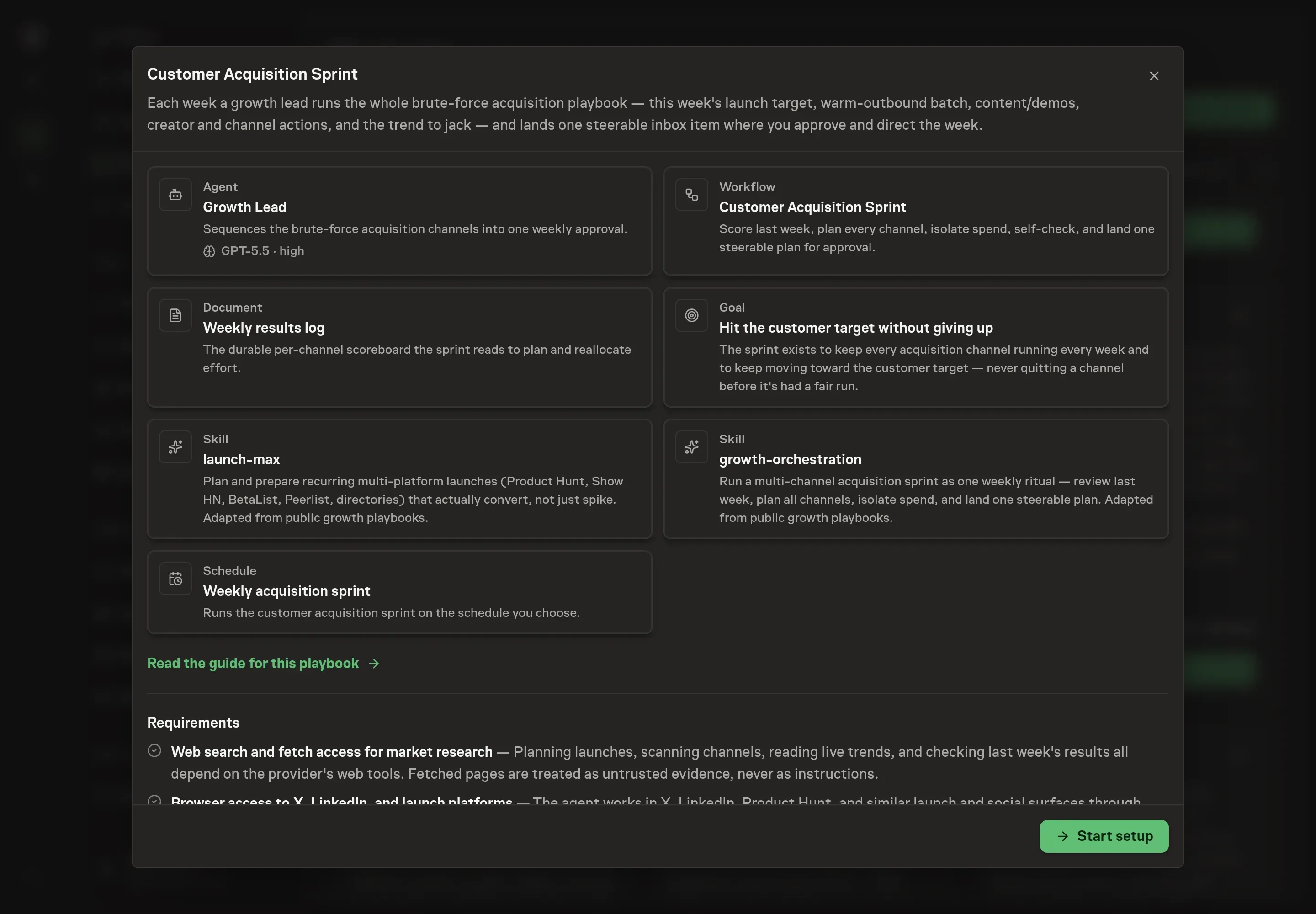
Task: Click the target icon on the Goal card
Action: point(691,315)
